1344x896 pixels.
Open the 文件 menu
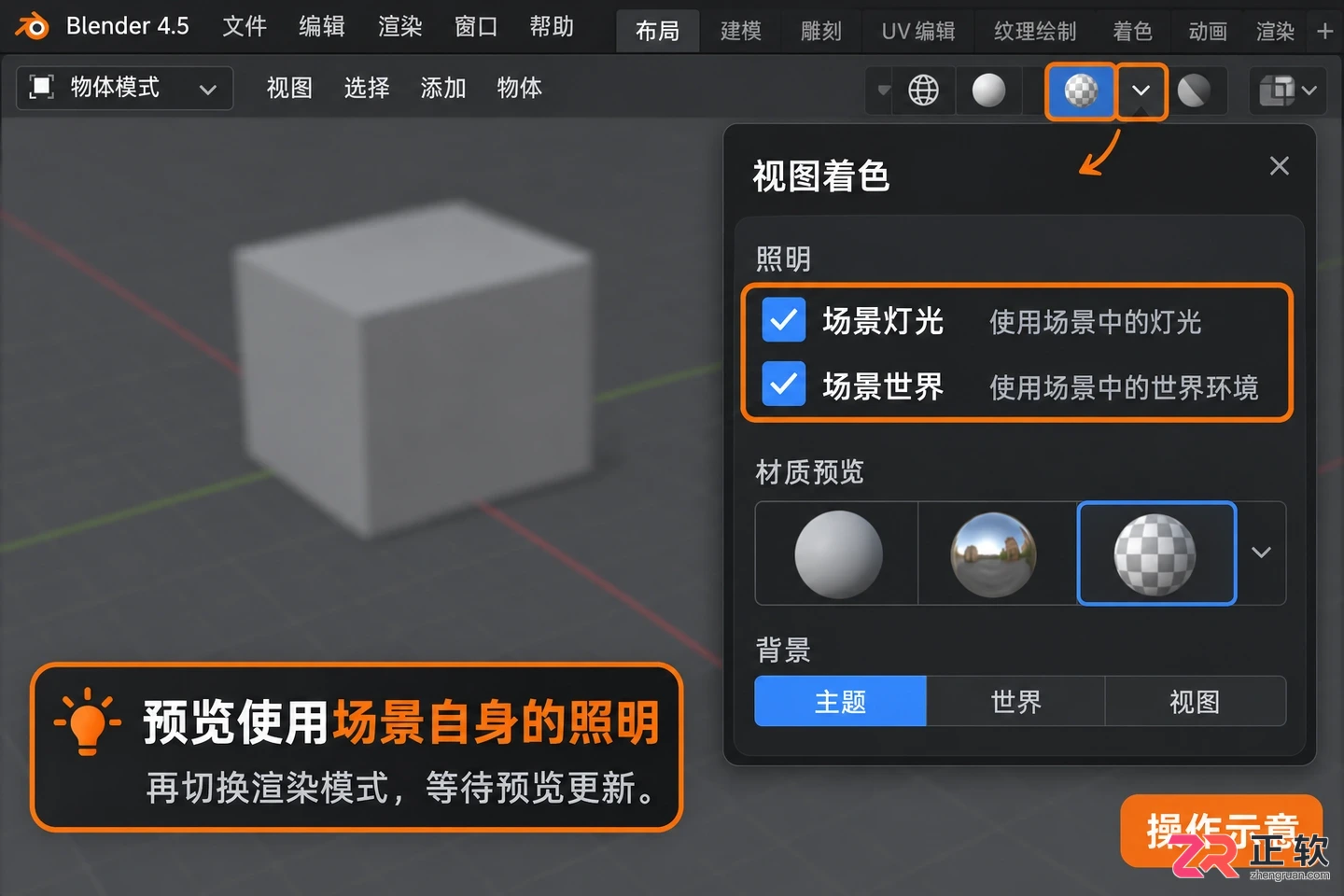245,26
